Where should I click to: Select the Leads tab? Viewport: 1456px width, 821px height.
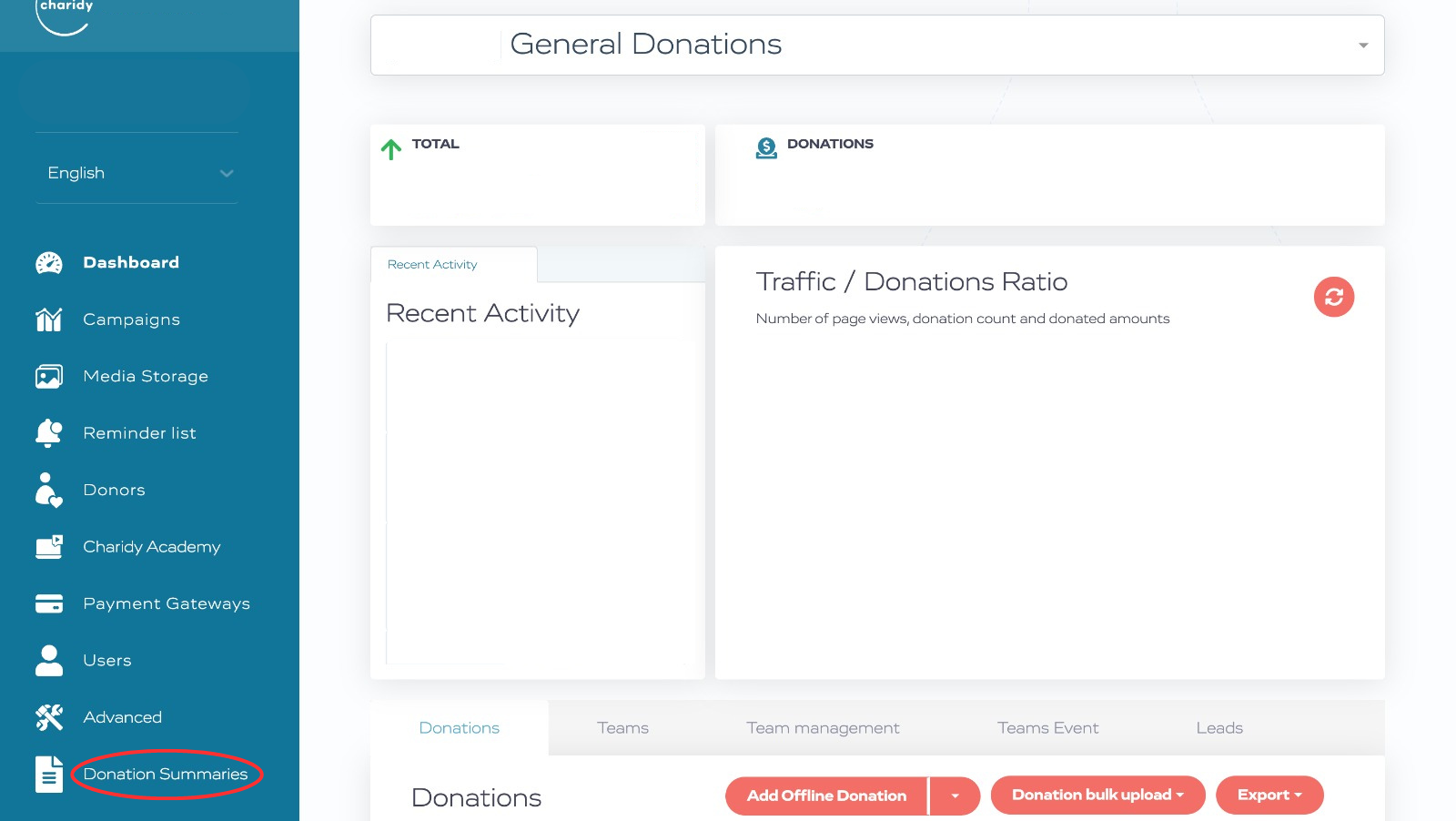pos(1218,728)
